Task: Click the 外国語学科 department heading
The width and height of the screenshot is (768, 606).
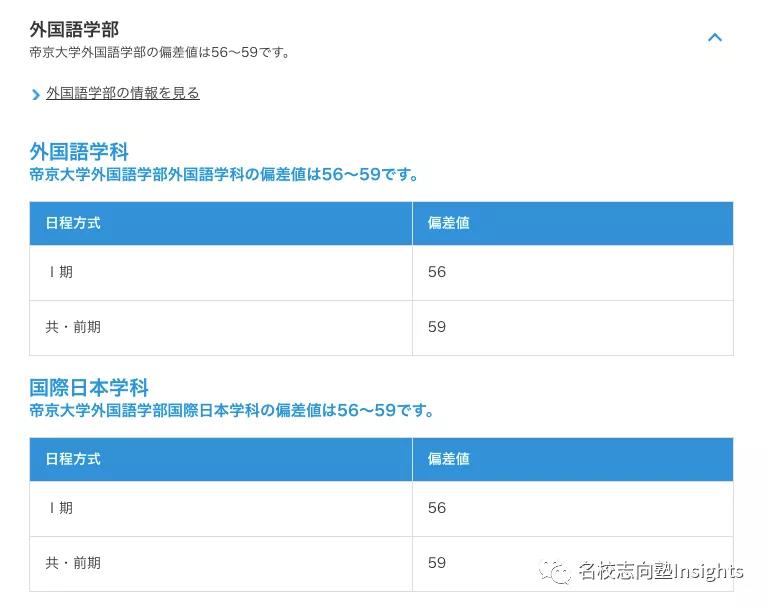Action: pyautogui.click(x=79, y=152)
